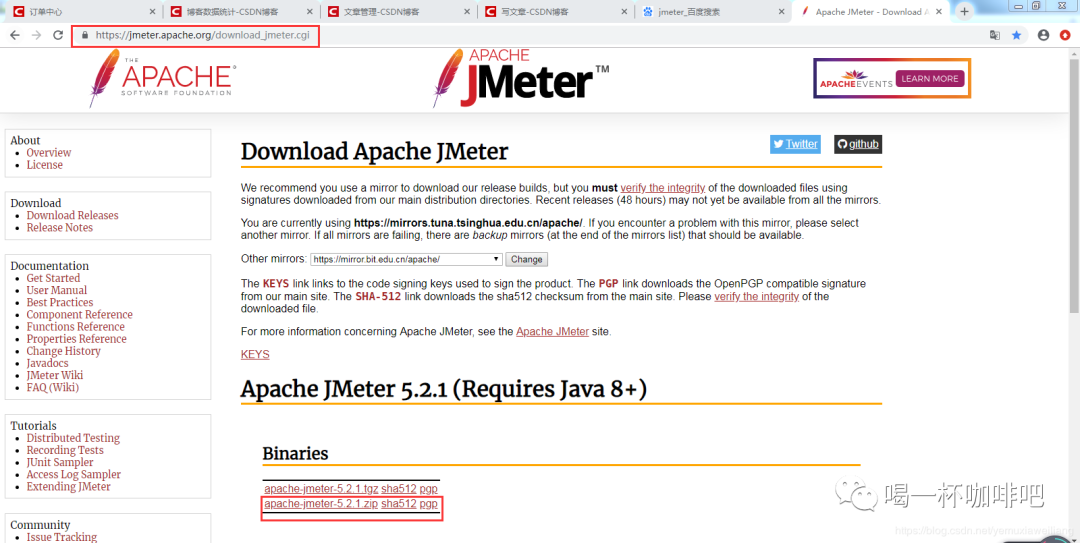This screenshot has height=543, width=1080.
Task: Open the Apache Events Learn More banner
Action: tap(892, 79)
